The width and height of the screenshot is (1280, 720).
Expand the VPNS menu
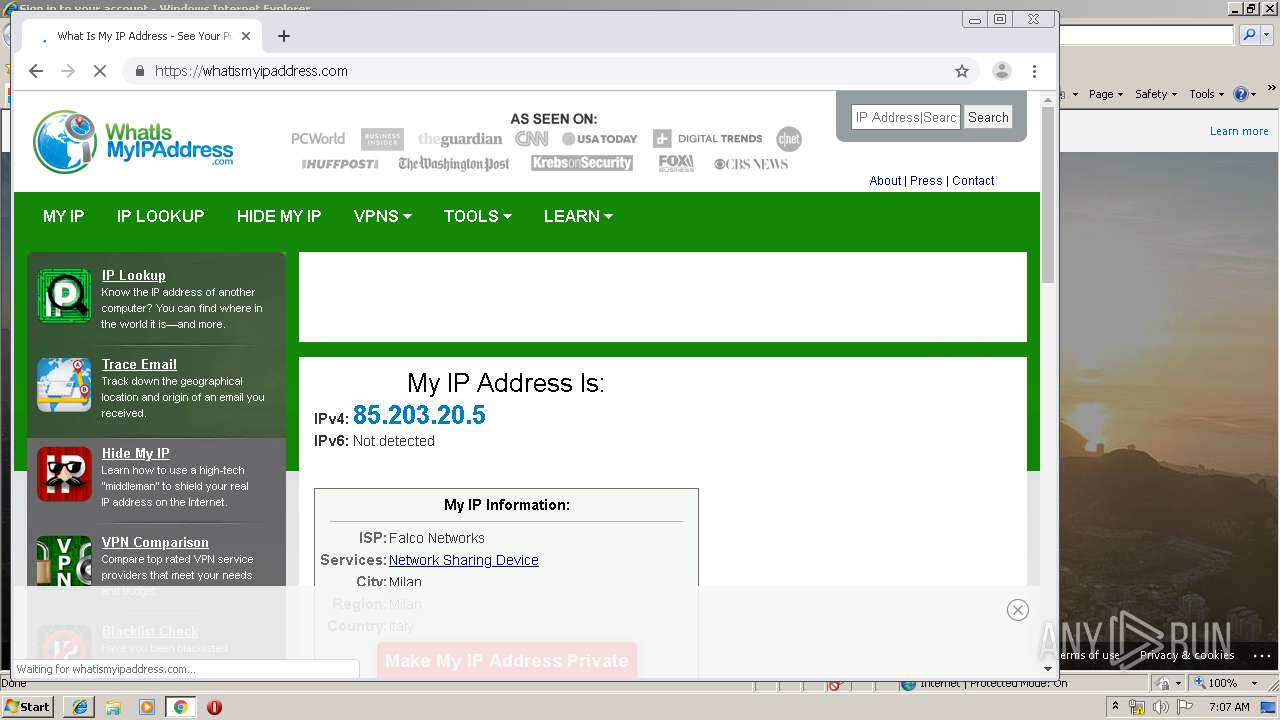click(382, 216)
